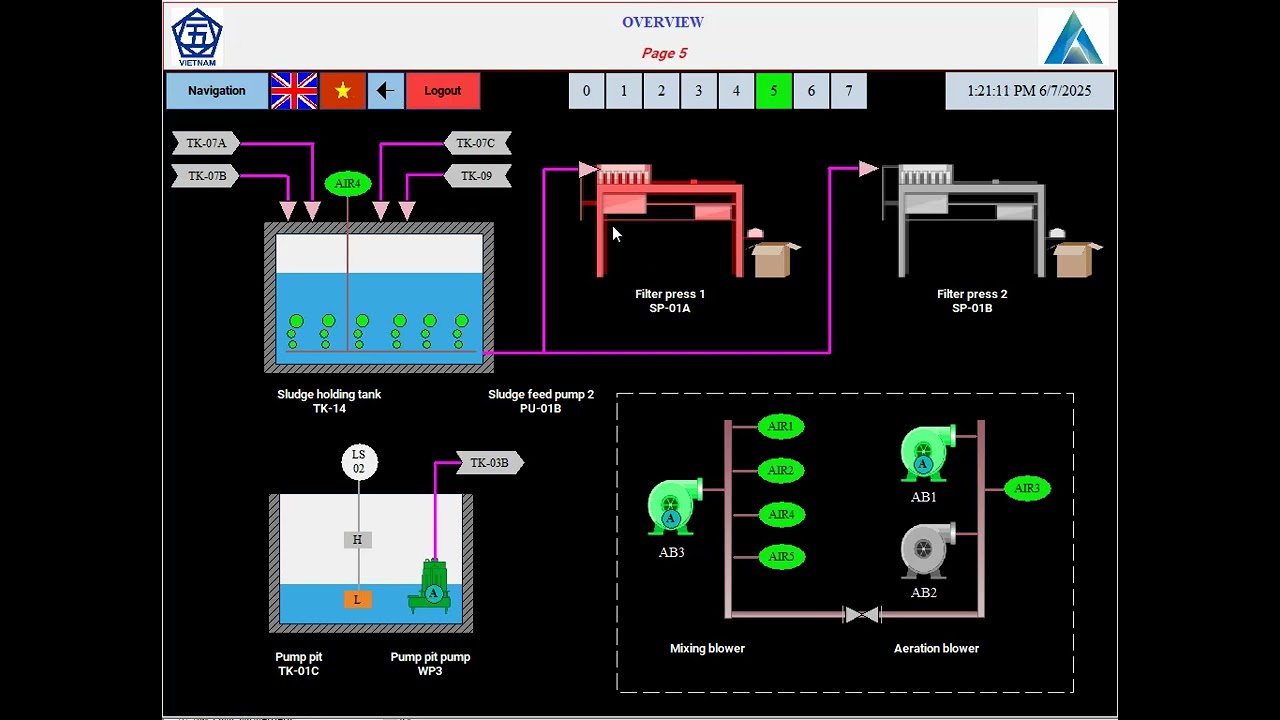Click the Vietnam company logo
1280x720 pixels.
point(197,37)
